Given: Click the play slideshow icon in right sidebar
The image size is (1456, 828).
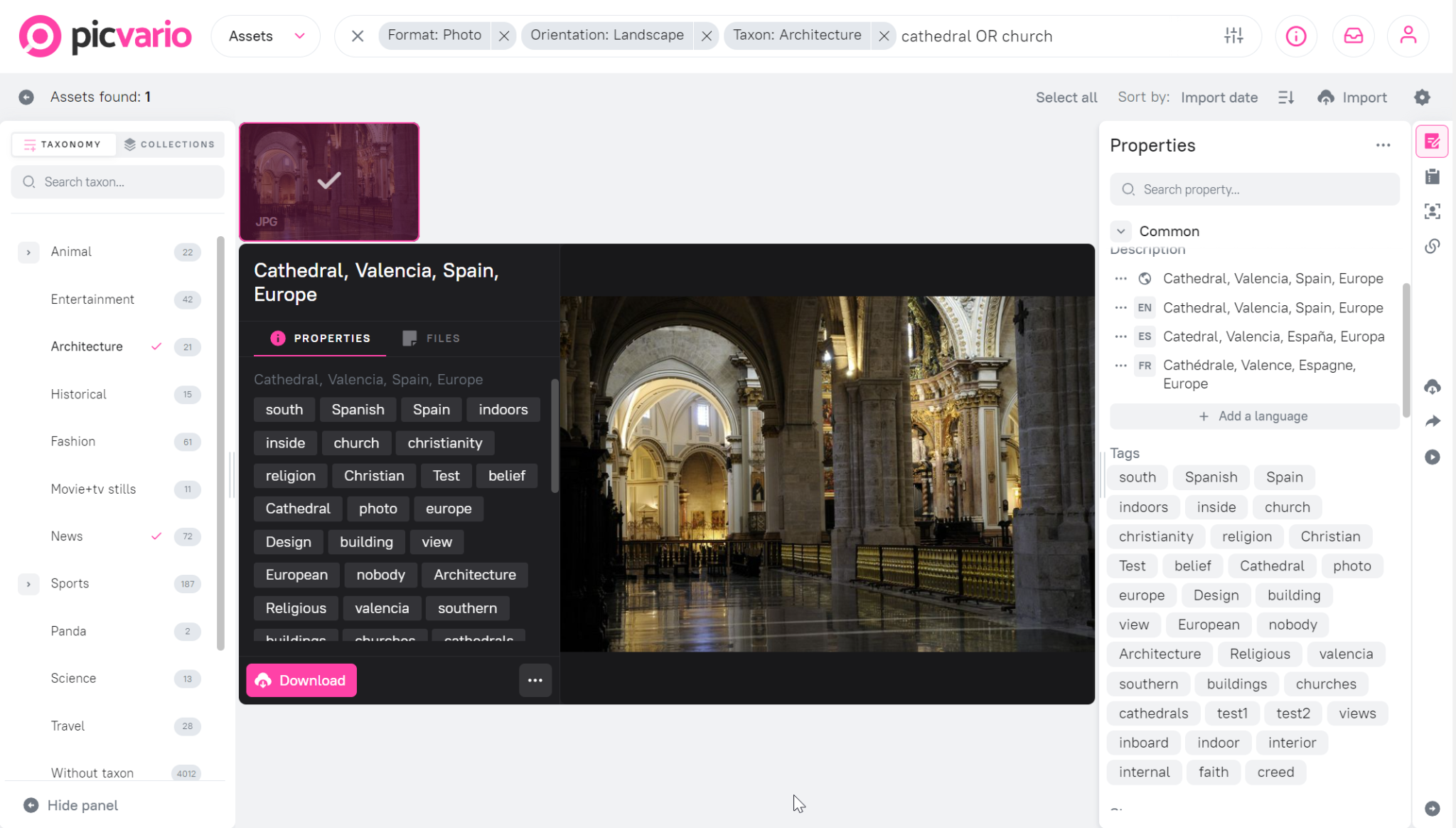Looking at the screenshot, I should [1433, 457].
